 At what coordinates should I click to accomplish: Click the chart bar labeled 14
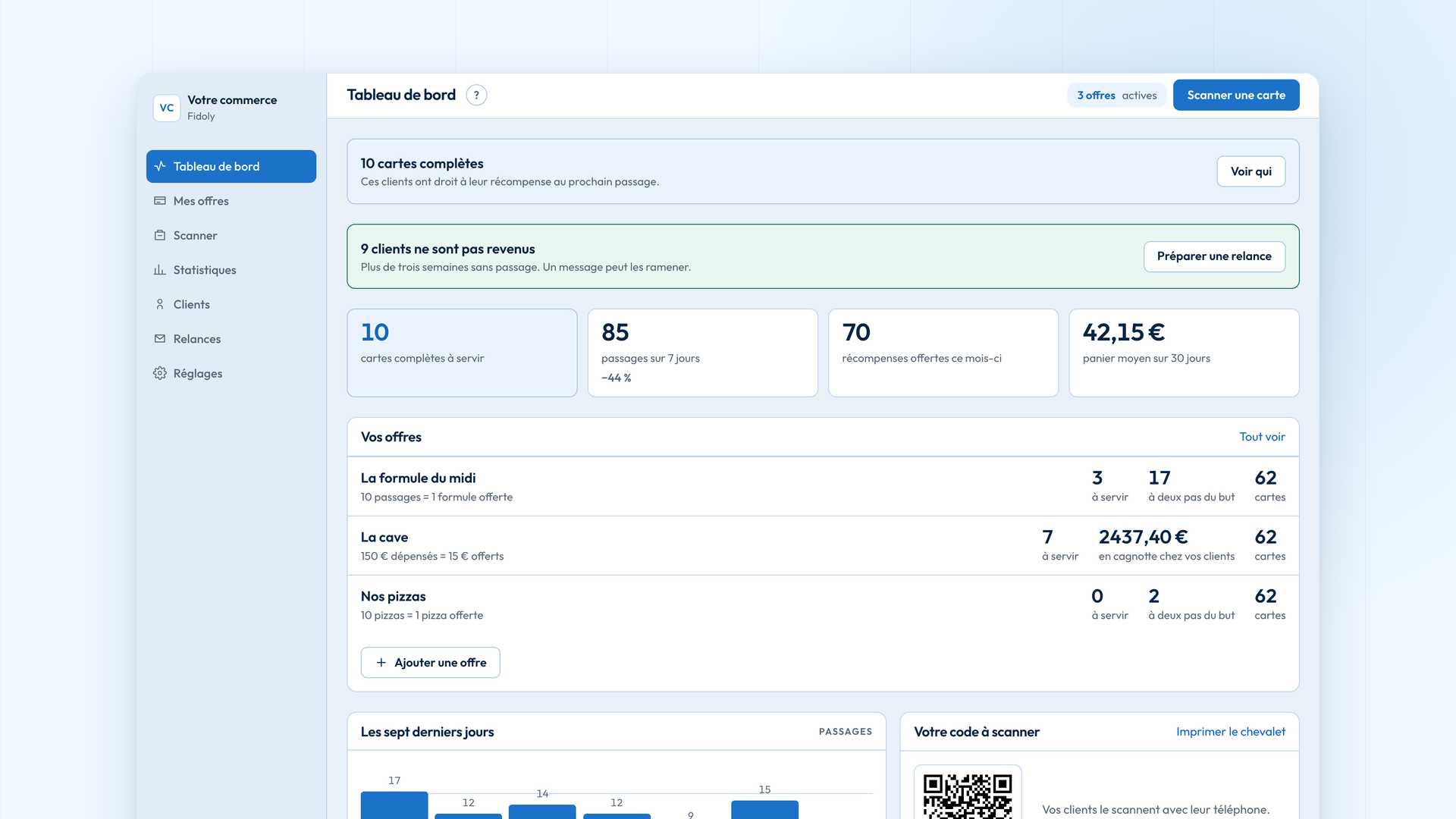point(542,812)
